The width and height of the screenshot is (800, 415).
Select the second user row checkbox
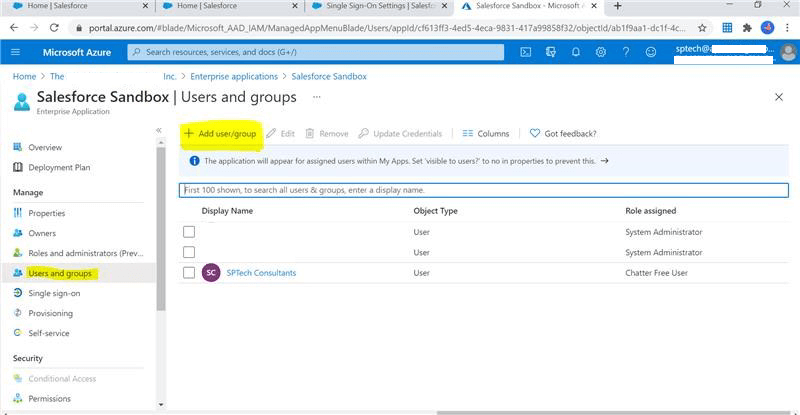[x=189, y=252]
